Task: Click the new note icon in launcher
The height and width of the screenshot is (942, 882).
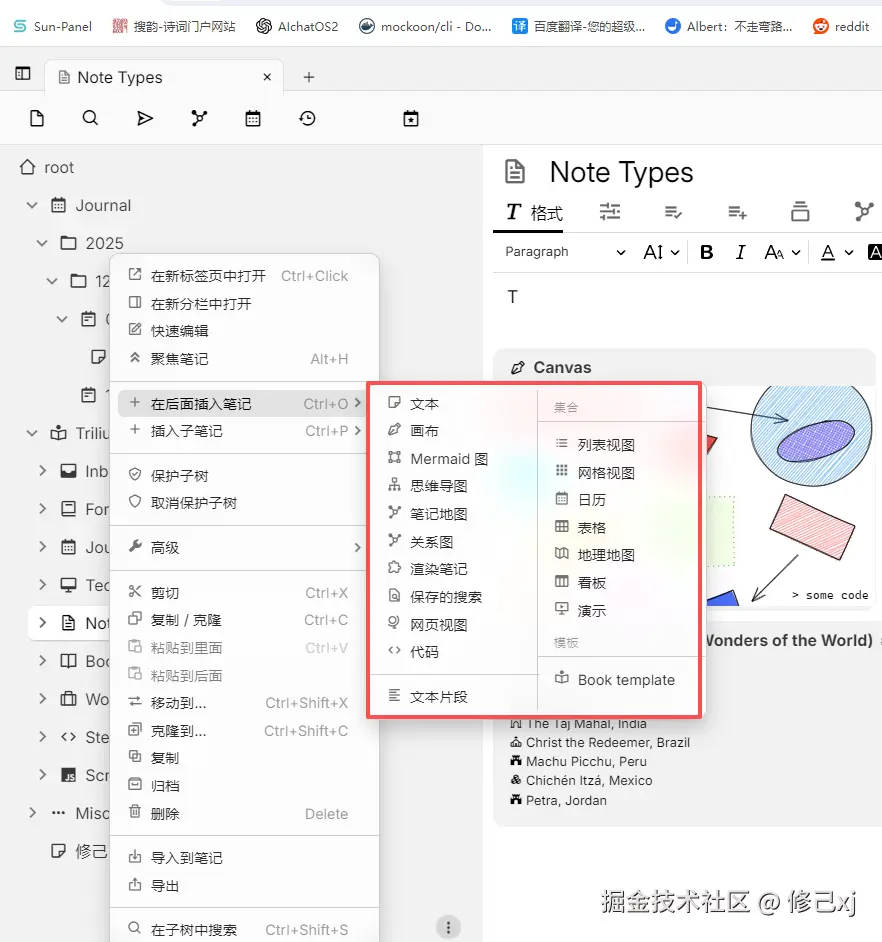Action: [37, 119]
